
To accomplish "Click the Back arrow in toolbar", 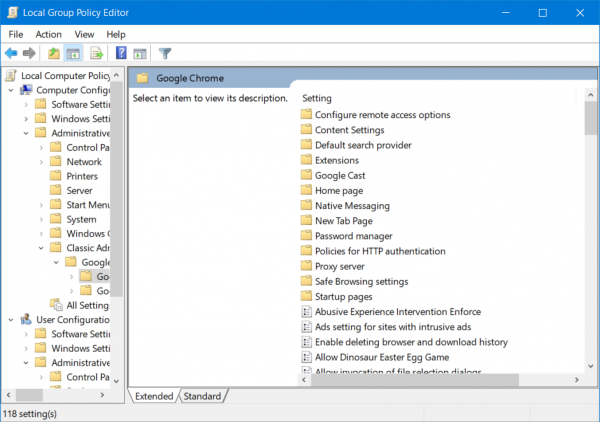I will (11, 53).
